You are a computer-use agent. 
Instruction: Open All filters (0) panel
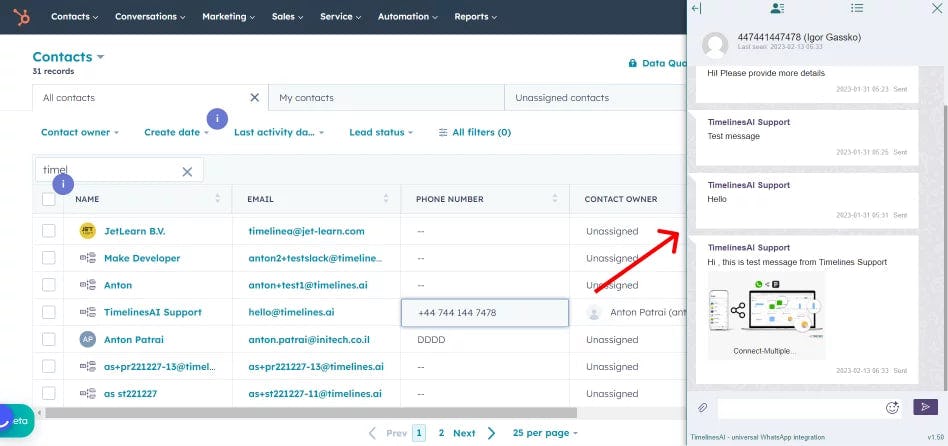475,132
